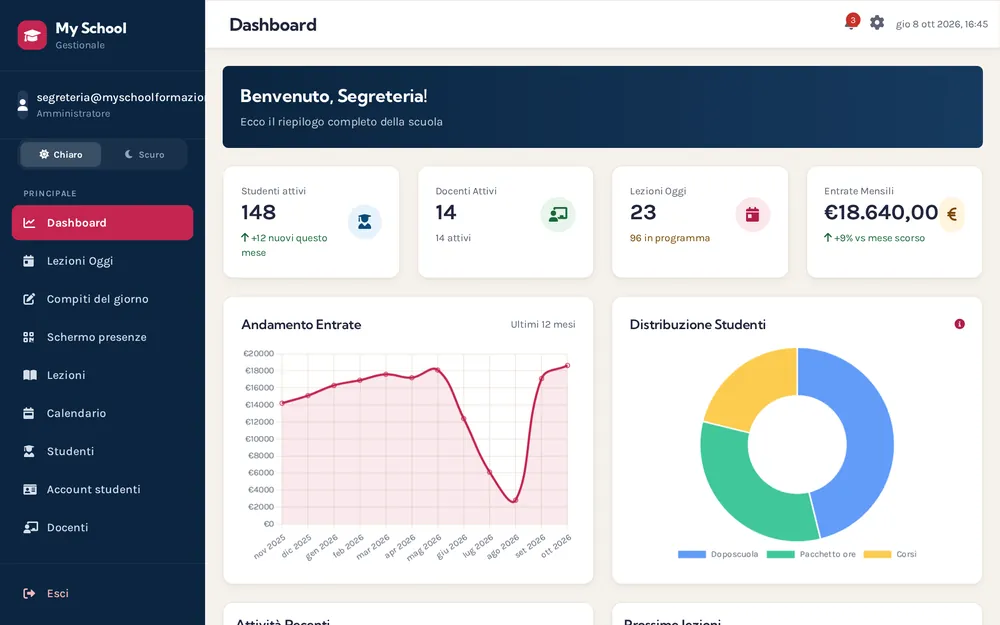Click the '96 in programma' text

point(670,238)
